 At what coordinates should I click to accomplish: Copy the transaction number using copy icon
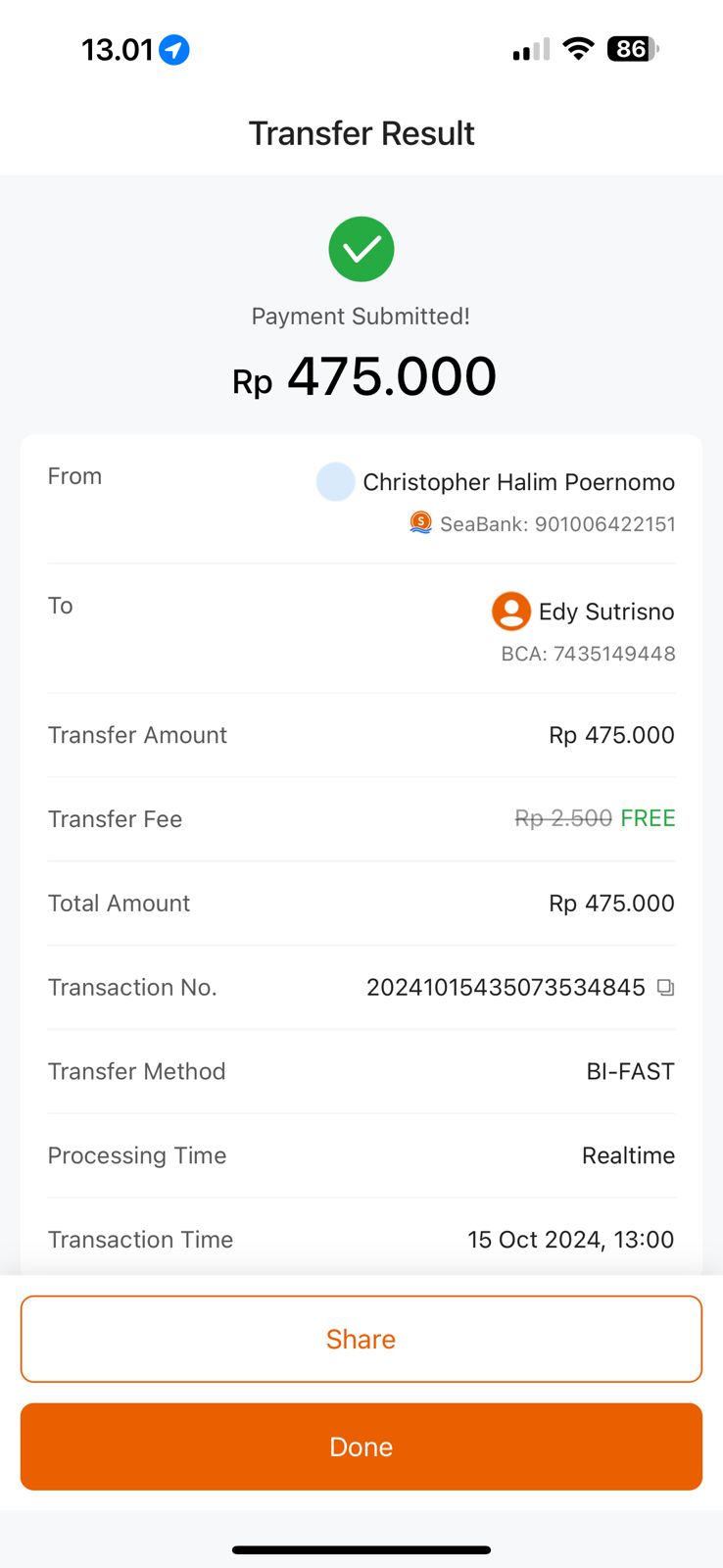point(666,988)
